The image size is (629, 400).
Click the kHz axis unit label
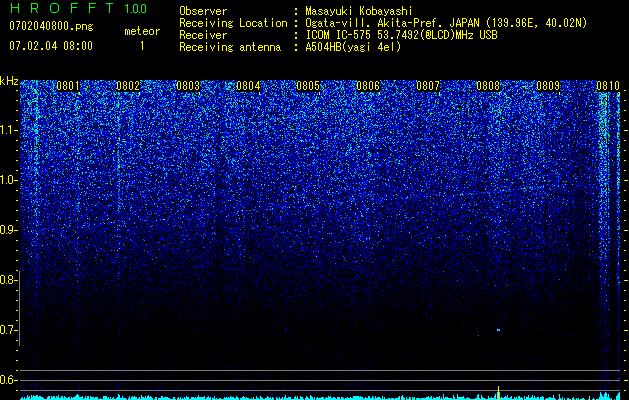9,81
